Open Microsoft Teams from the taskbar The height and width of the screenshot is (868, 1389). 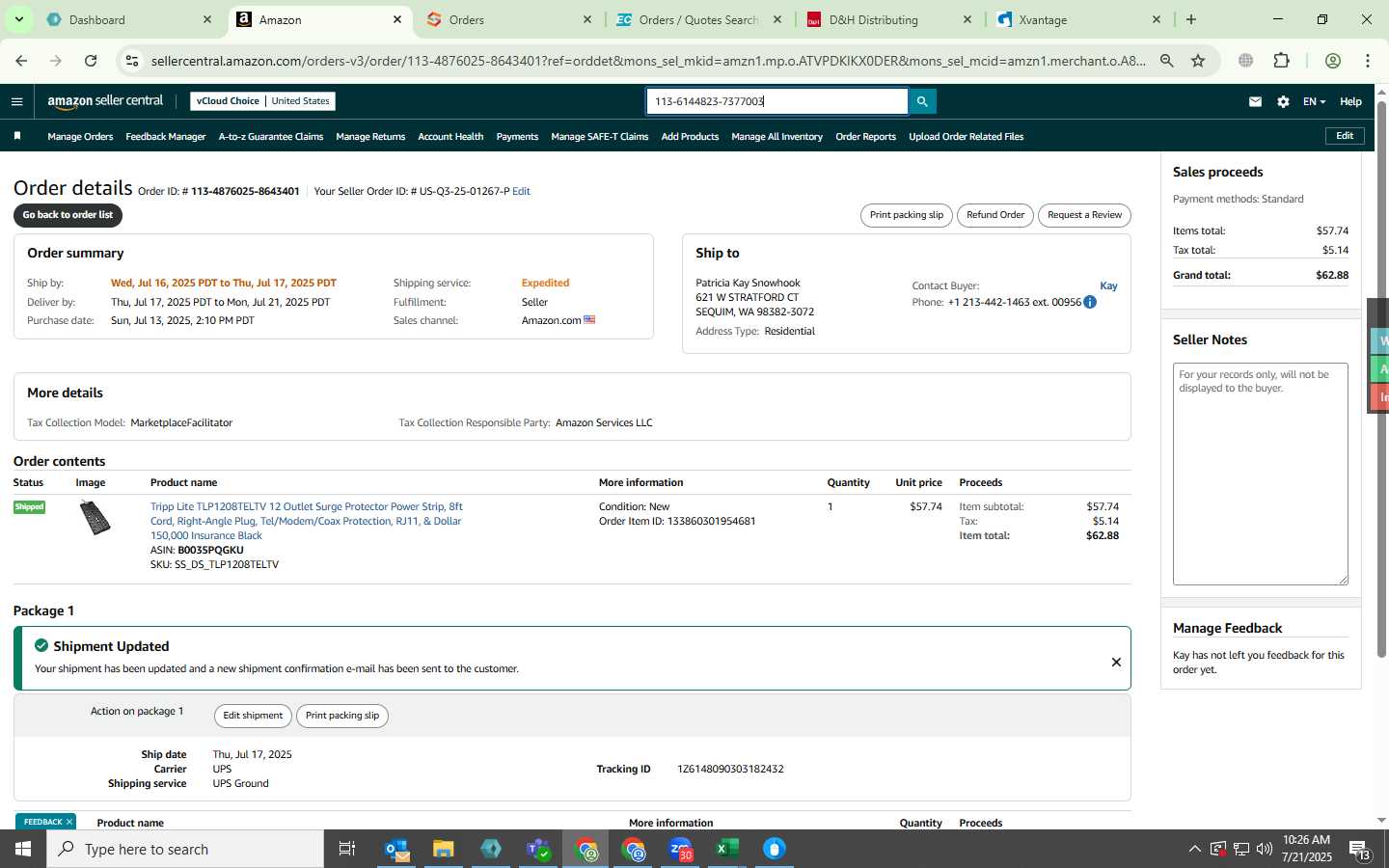click(x=538, y=849)
